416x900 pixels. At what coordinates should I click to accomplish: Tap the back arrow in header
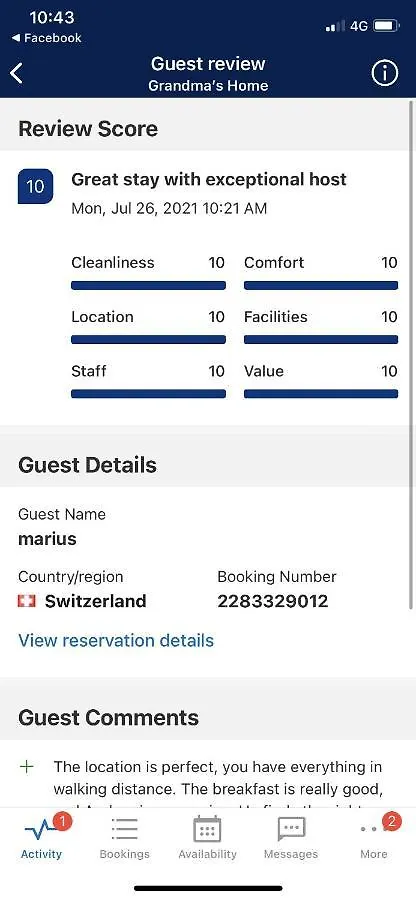point(17,73)
